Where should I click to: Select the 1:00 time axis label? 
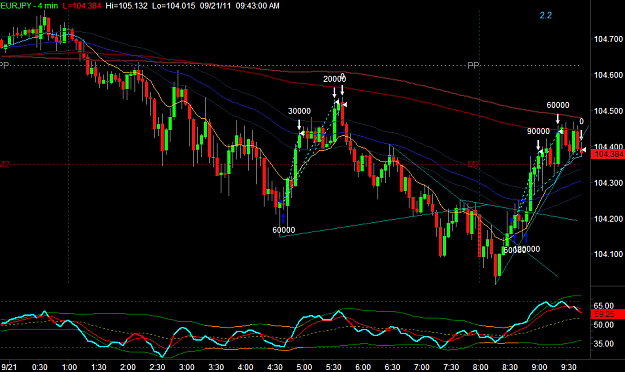pos(69,367)
